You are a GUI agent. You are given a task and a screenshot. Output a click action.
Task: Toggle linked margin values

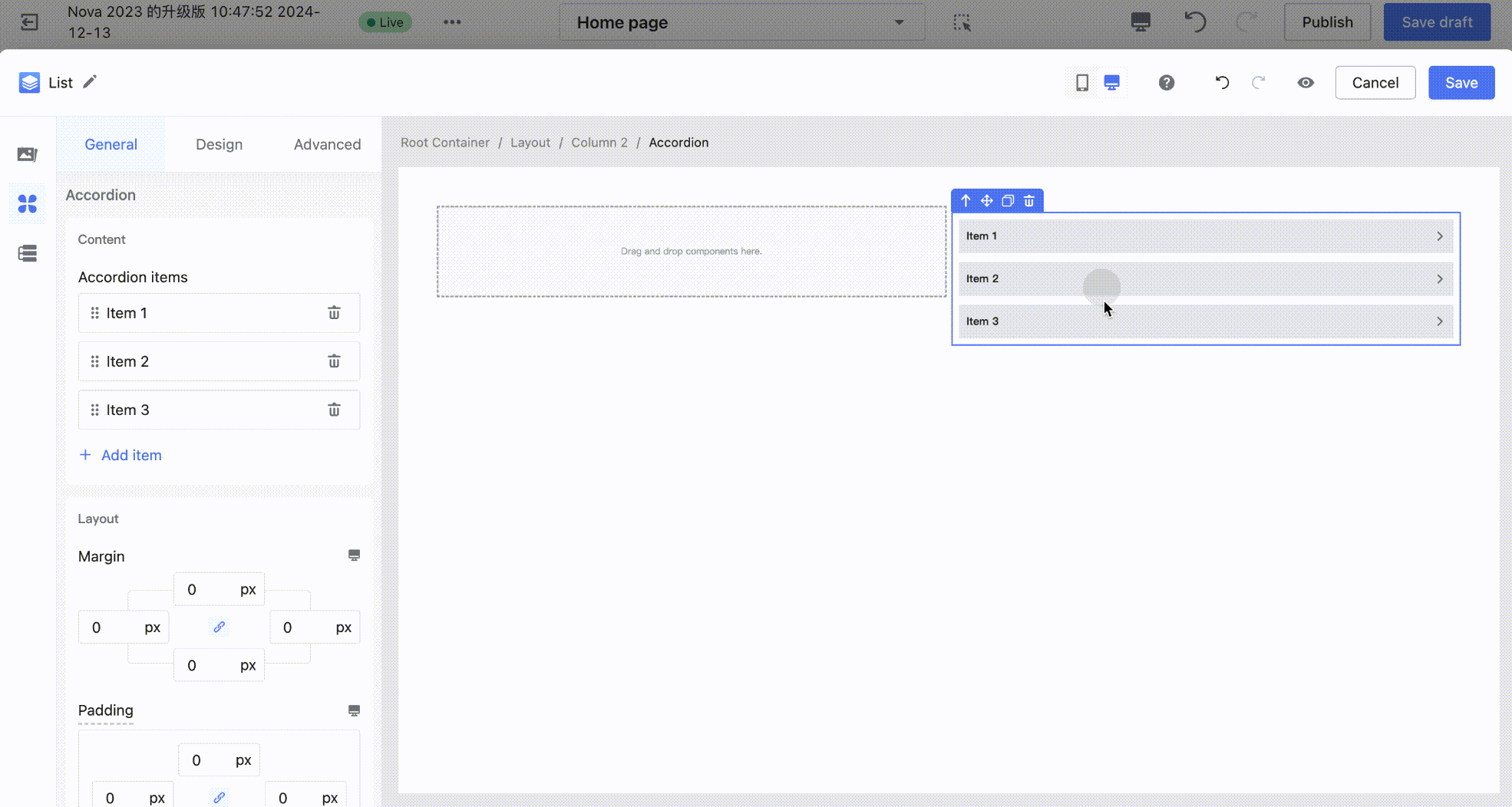[219, 627]
